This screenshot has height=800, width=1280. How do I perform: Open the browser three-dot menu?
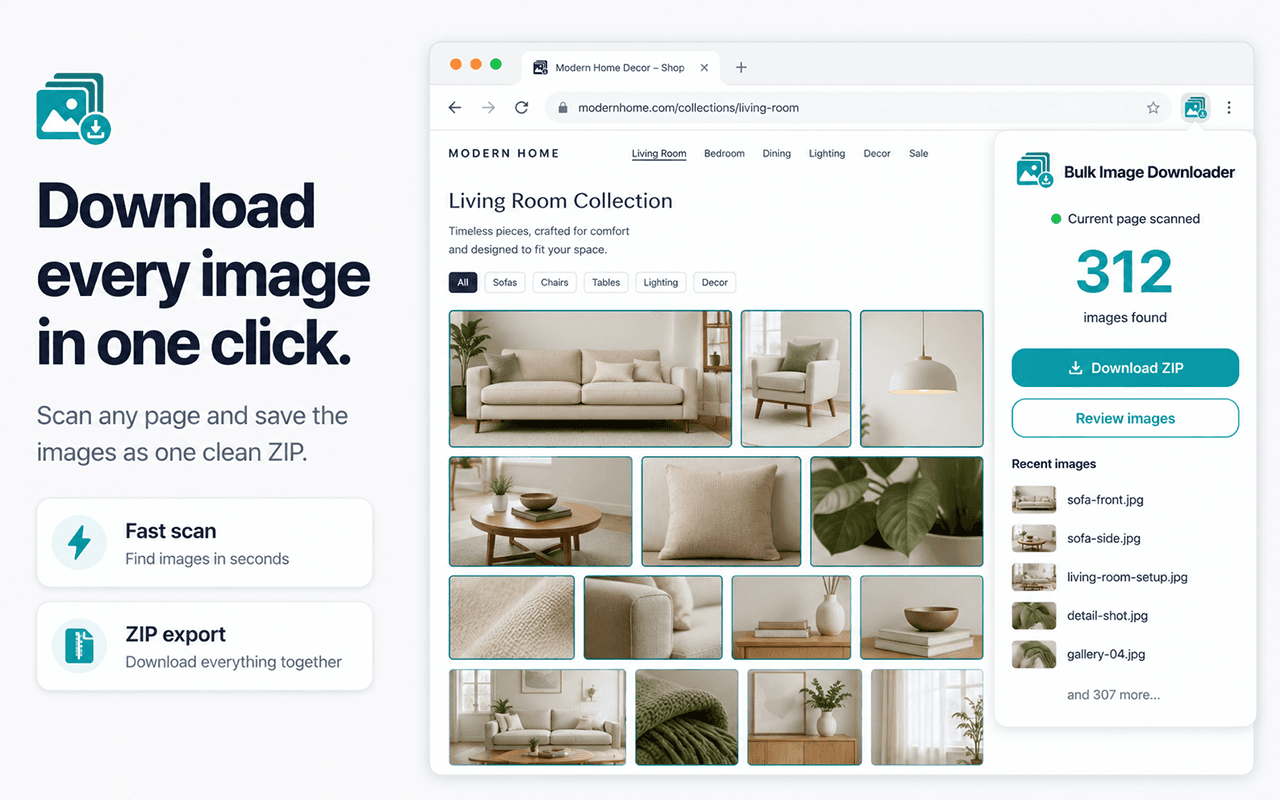click(1229, 107)
